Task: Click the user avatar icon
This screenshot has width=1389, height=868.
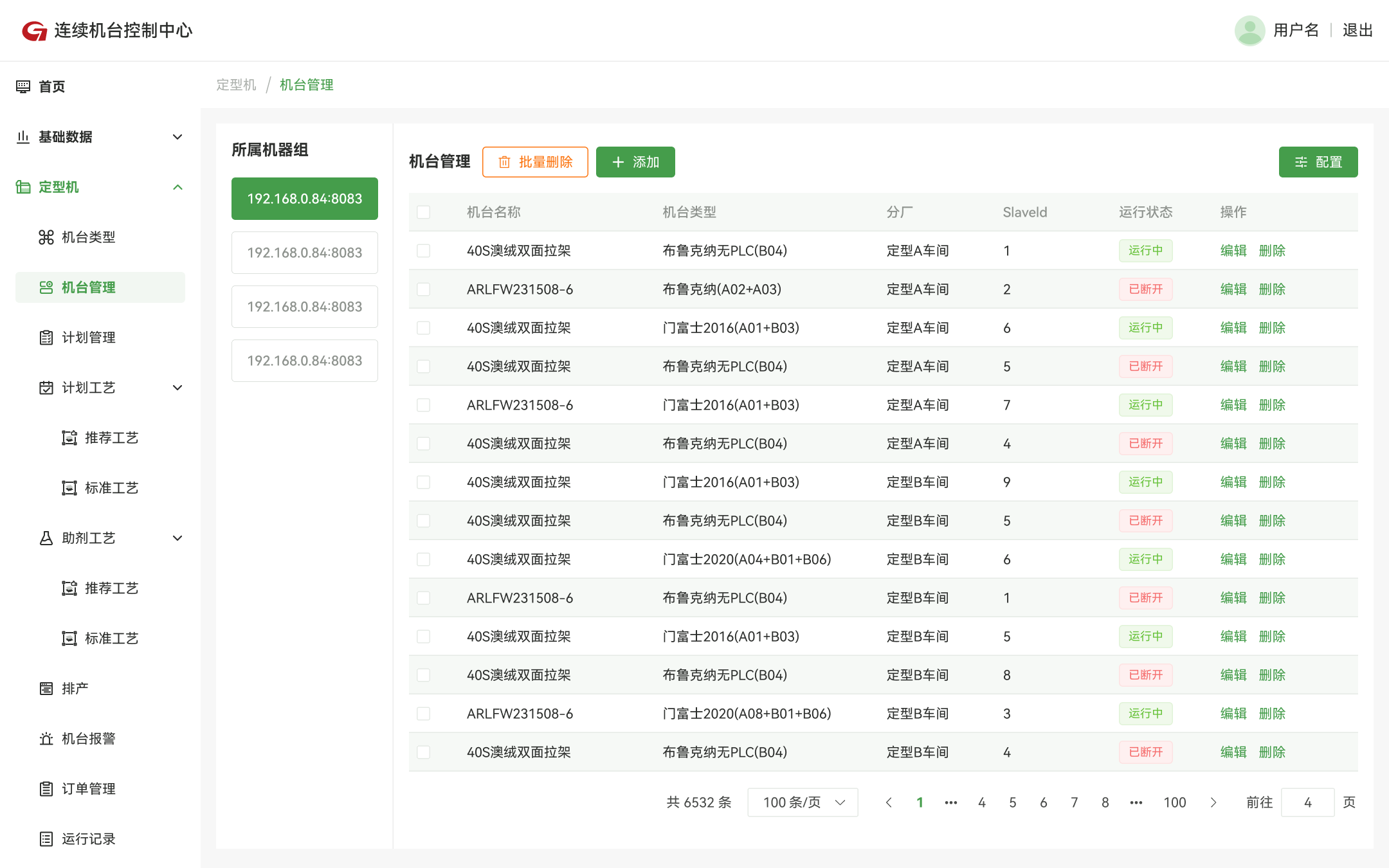Action: pyautogui.click(x=1249, y=30)
